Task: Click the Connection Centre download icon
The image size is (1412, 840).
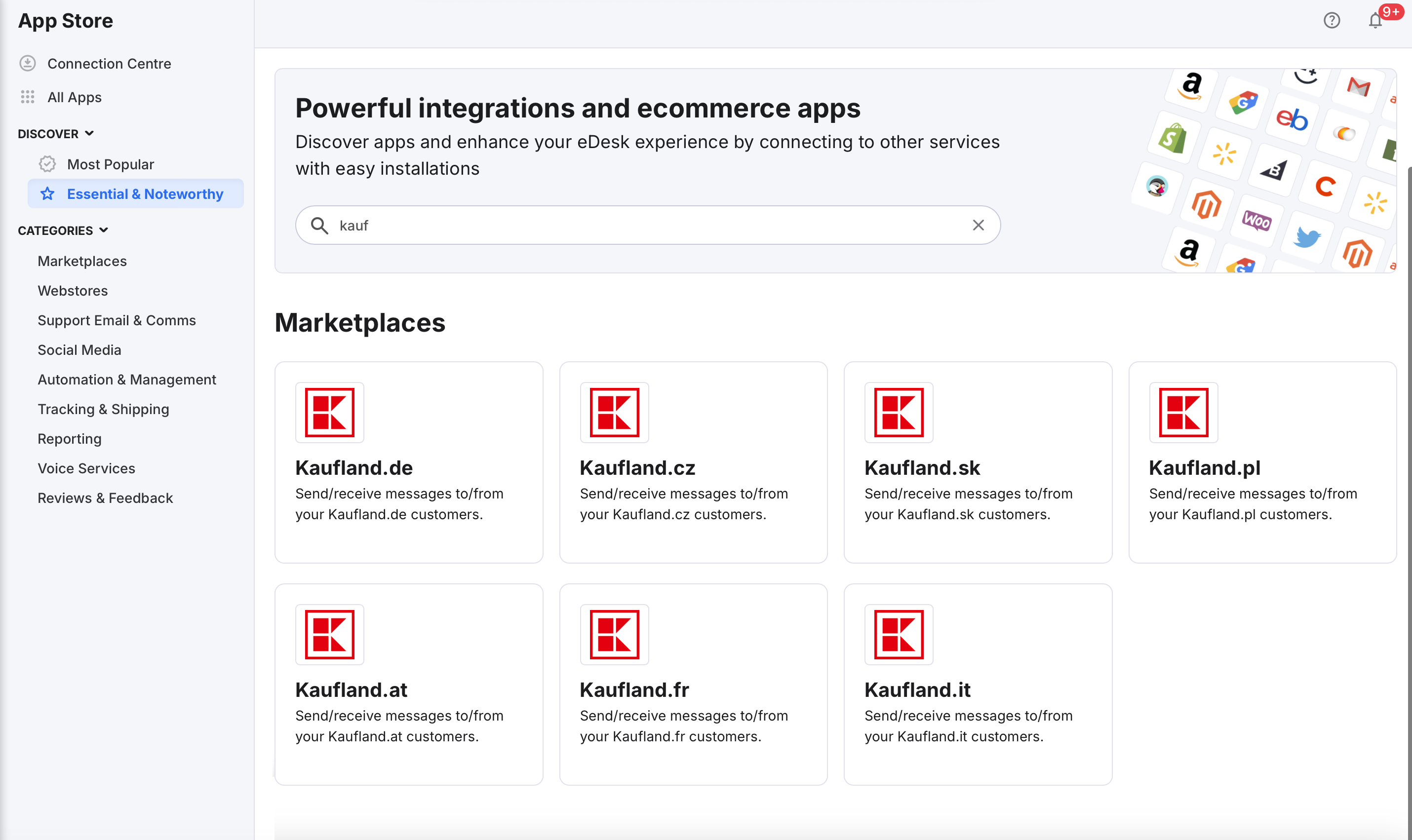Action: 27,63
